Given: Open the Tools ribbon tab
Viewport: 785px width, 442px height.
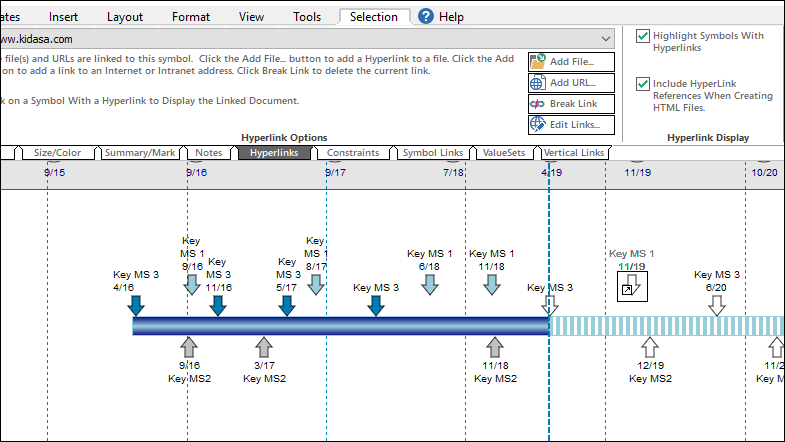Looking at the screenshot, I should click(307, 17).
